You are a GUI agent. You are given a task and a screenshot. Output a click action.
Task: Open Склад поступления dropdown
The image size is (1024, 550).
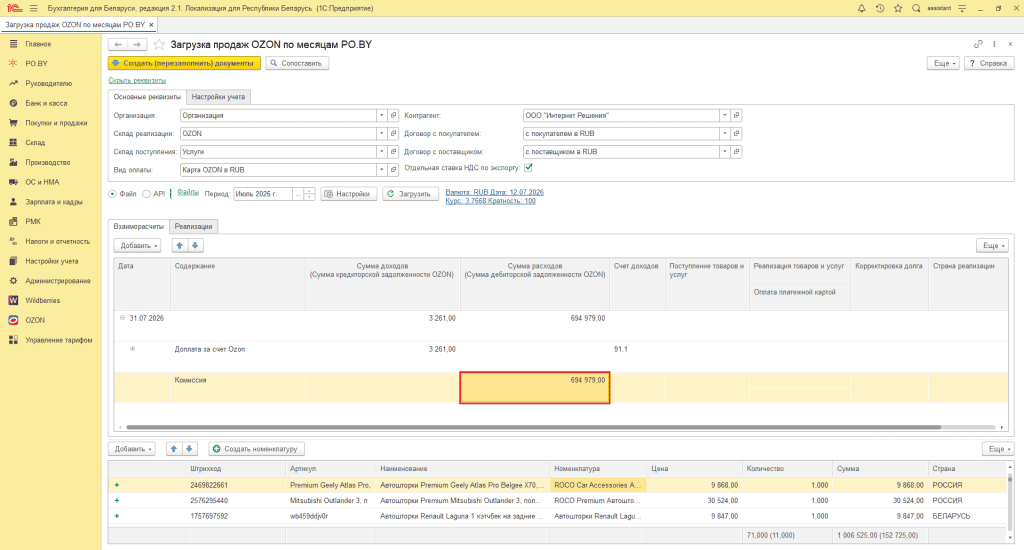tap(381, 152)
